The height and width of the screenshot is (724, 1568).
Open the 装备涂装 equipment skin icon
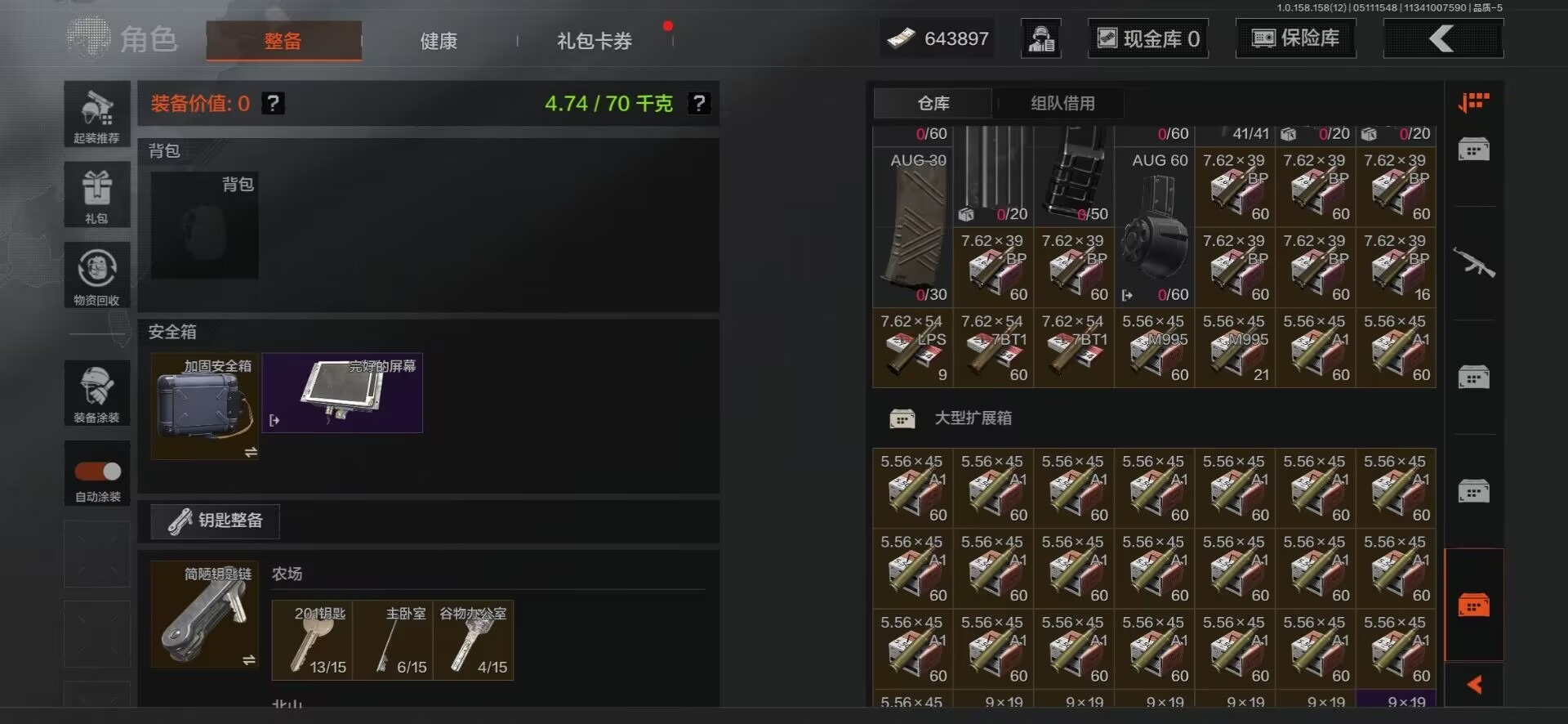coord(97,393)
